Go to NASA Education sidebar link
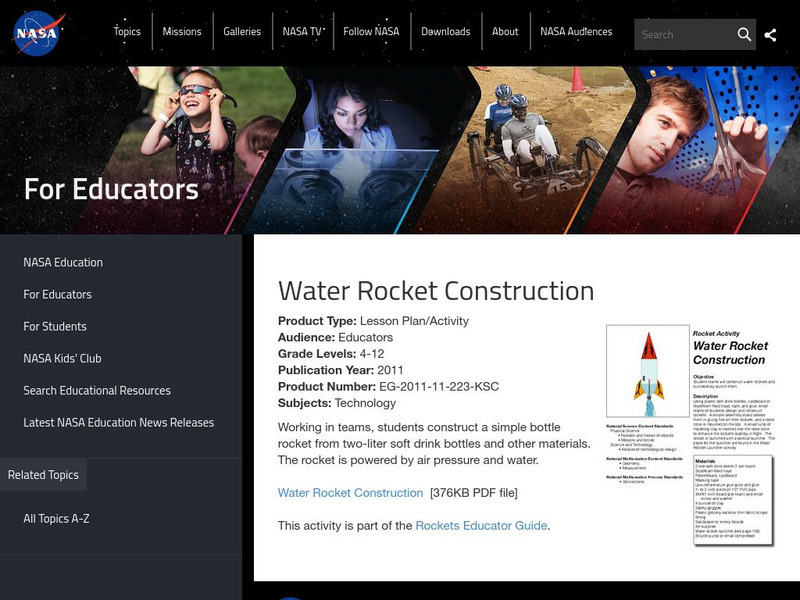The image size is (800, 600). click(63, 262)
